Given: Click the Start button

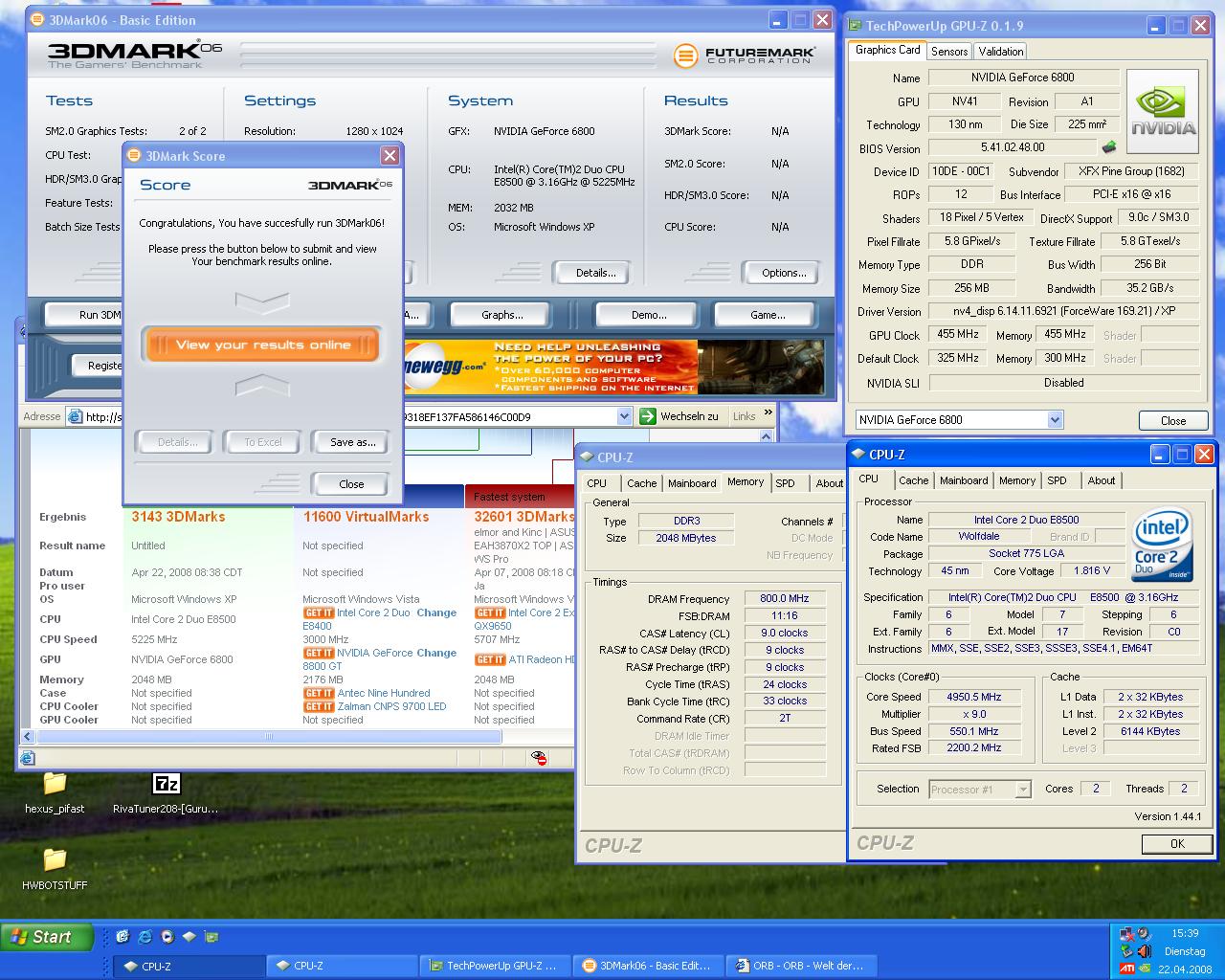Looking at the screenshot, I should [x=48, y=937].
